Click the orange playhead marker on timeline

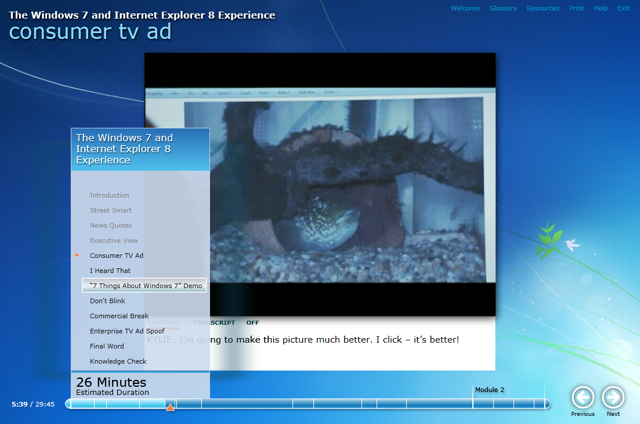(x=170, y=406)
